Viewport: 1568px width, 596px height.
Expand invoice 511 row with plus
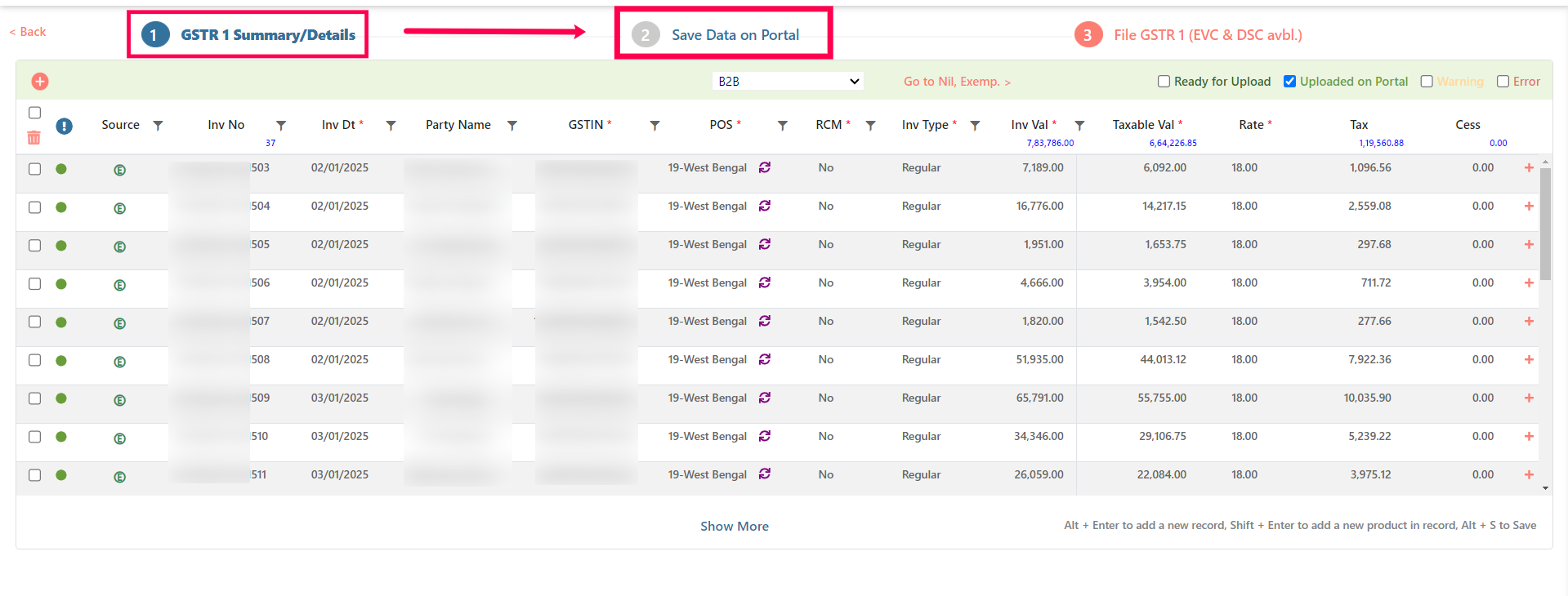[1529, 474]
